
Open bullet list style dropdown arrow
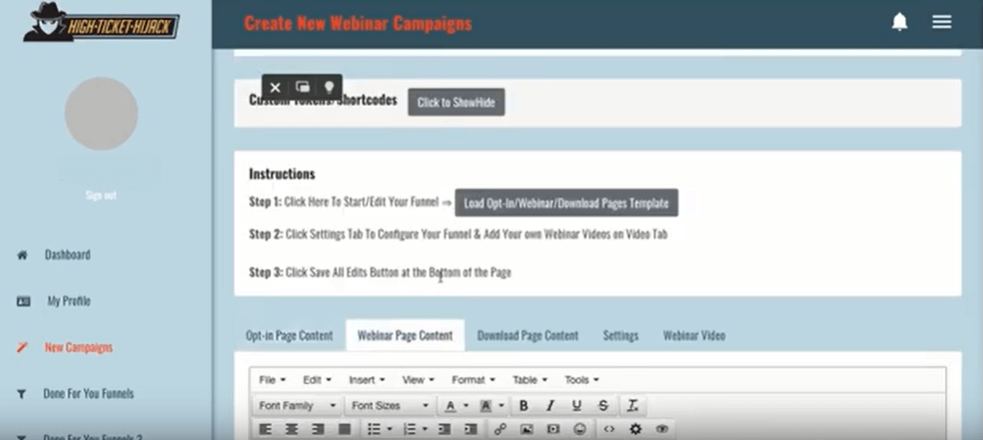[x=389, y=429]
